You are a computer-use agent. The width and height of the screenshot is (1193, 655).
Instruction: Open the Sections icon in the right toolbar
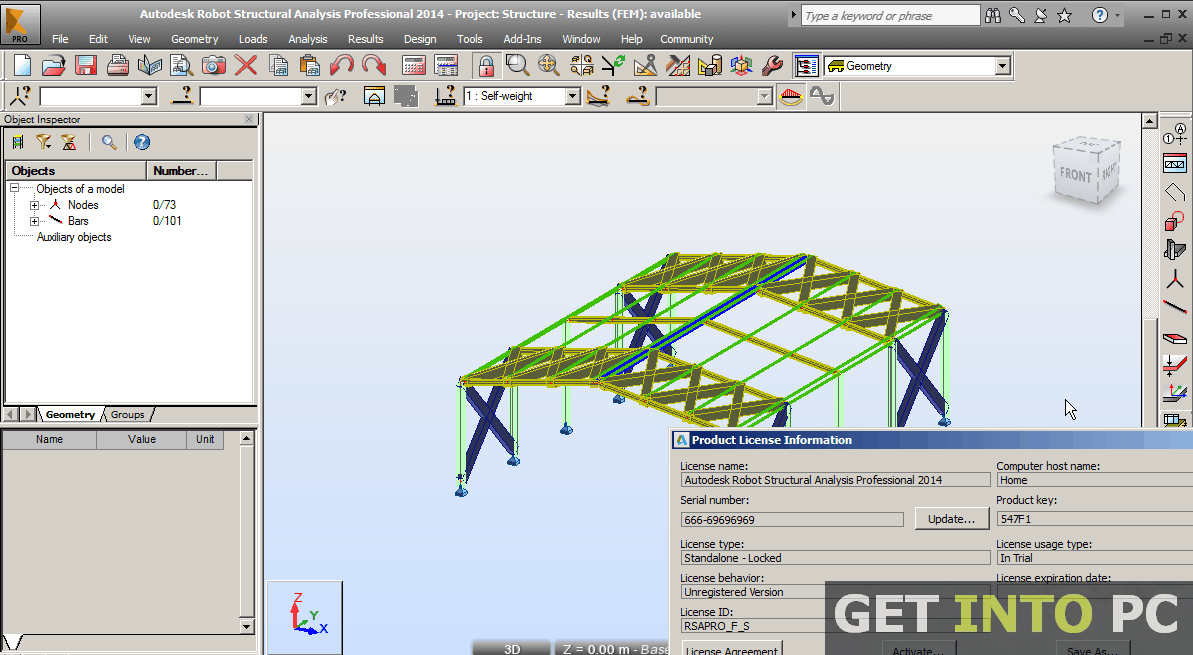[1174, 250]
